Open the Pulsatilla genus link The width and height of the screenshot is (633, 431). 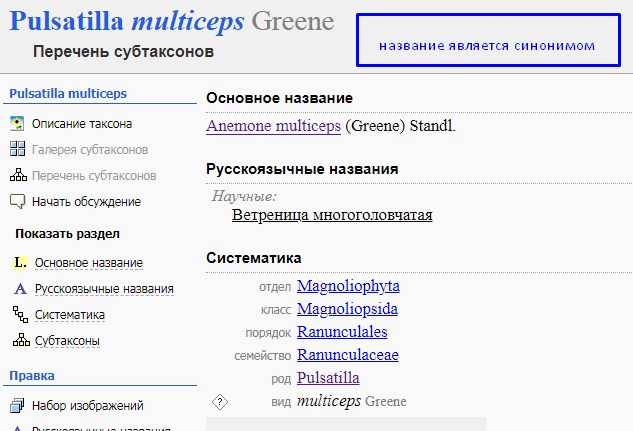[328, 378]
